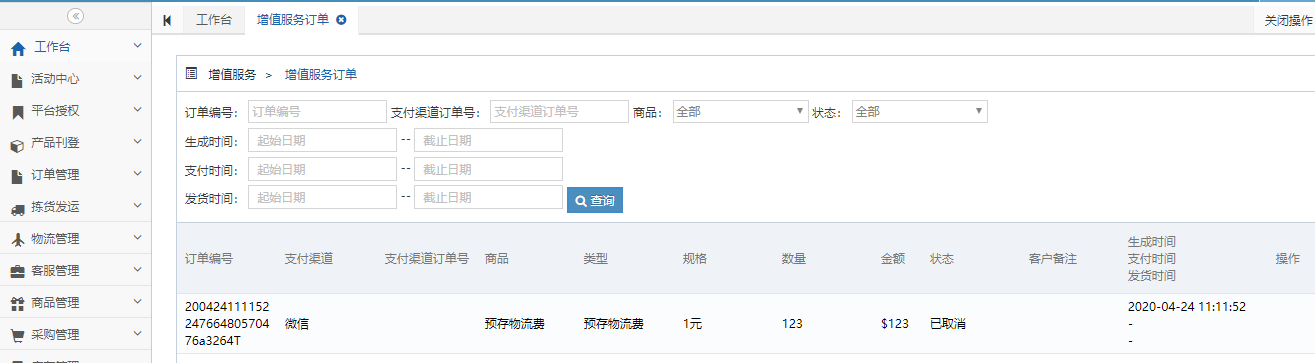Expand the 拣货发运 sidebar chevron
The height and width of the screenshot is (363, 1315).
[137, 206]
